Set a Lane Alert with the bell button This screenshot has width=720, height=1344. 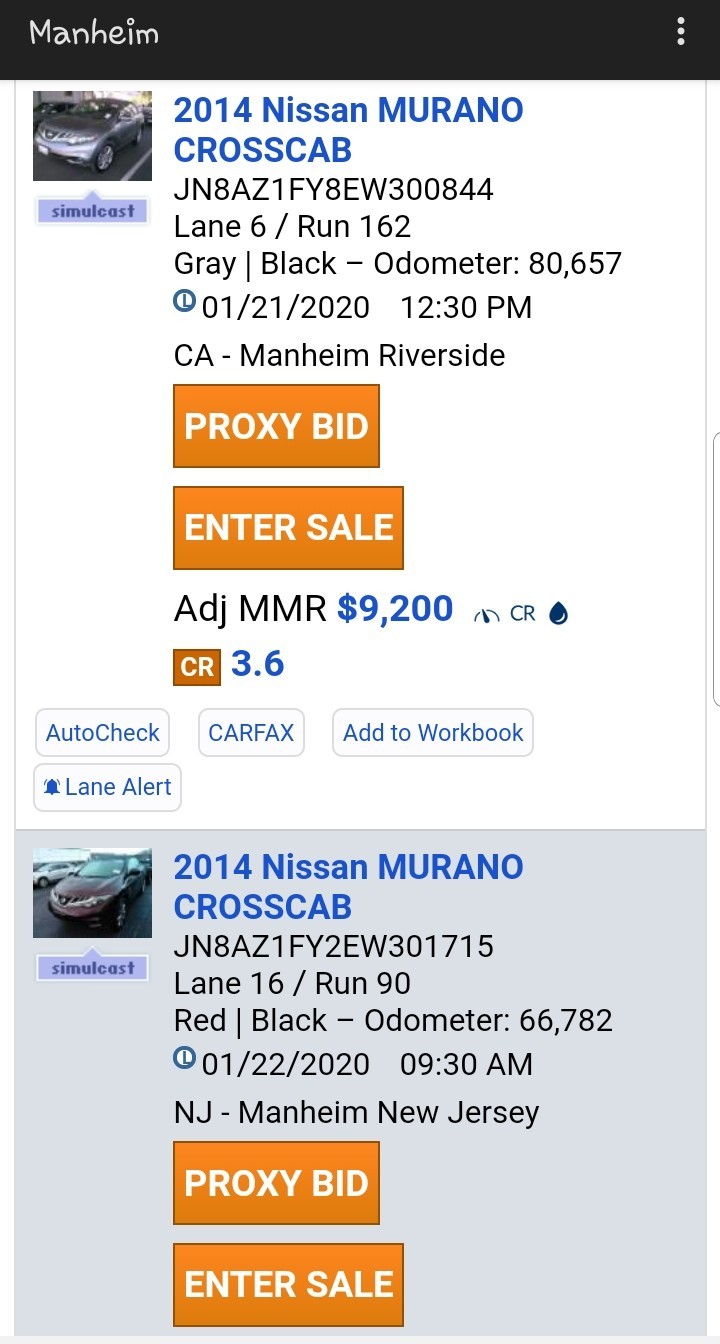point(107,787)
